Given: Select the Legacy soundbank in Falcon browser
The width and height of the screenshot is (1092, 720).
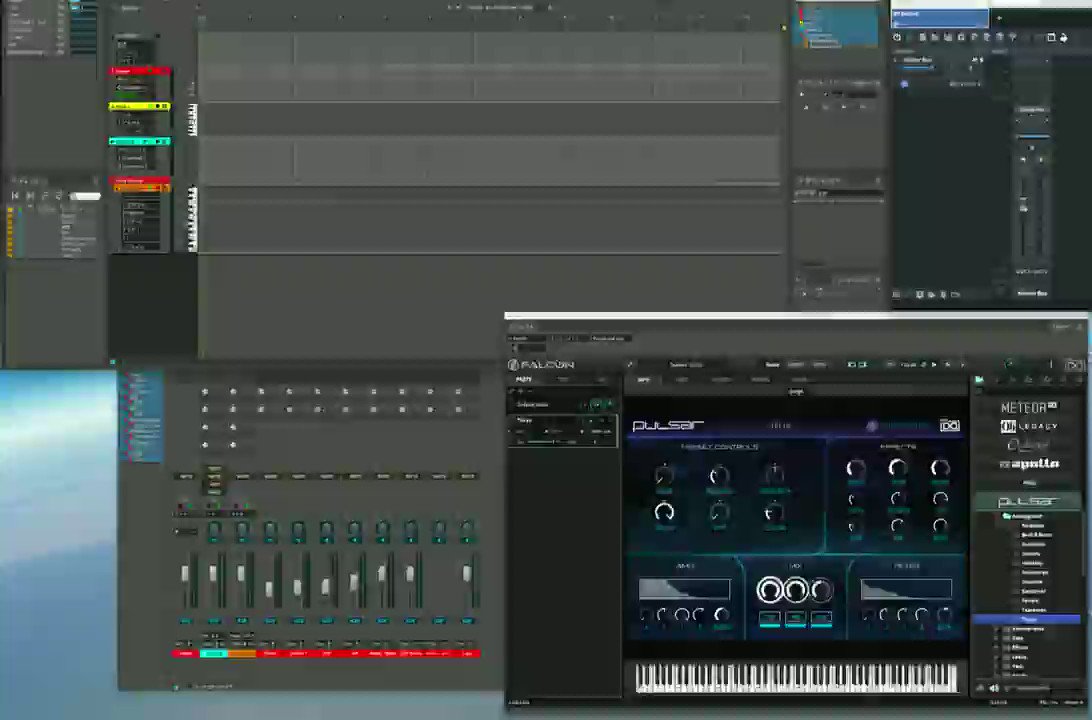Looking at the screenshot, I should point(1029,426).
